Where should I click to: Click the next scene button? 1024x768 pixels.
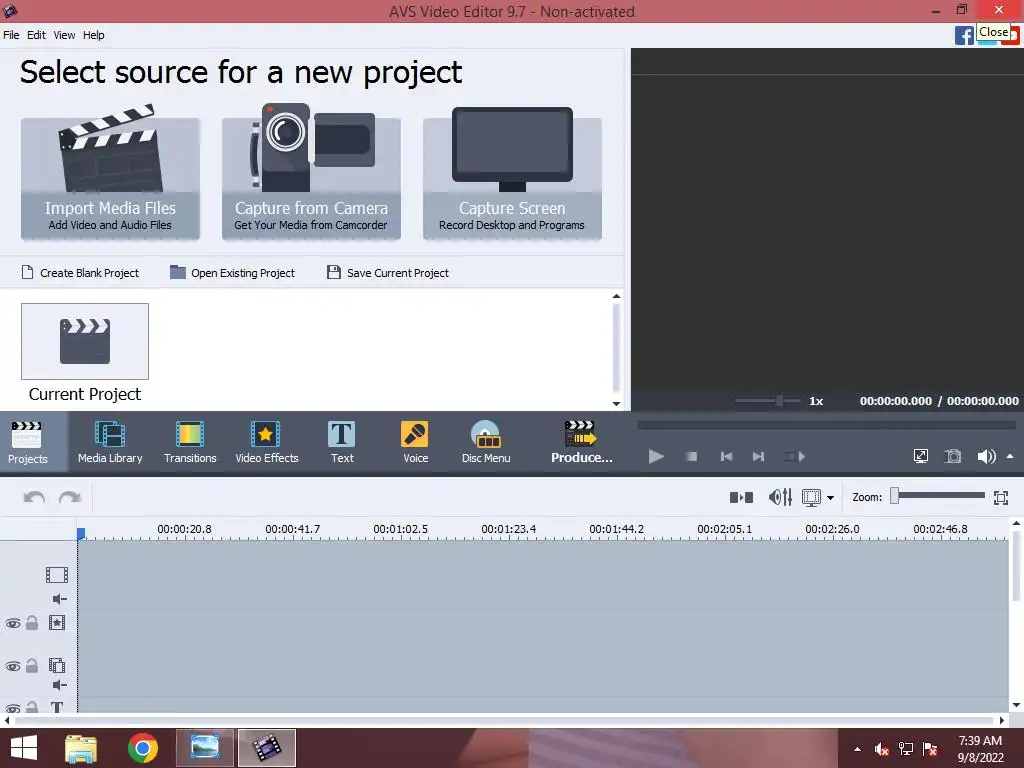[794, 456]
